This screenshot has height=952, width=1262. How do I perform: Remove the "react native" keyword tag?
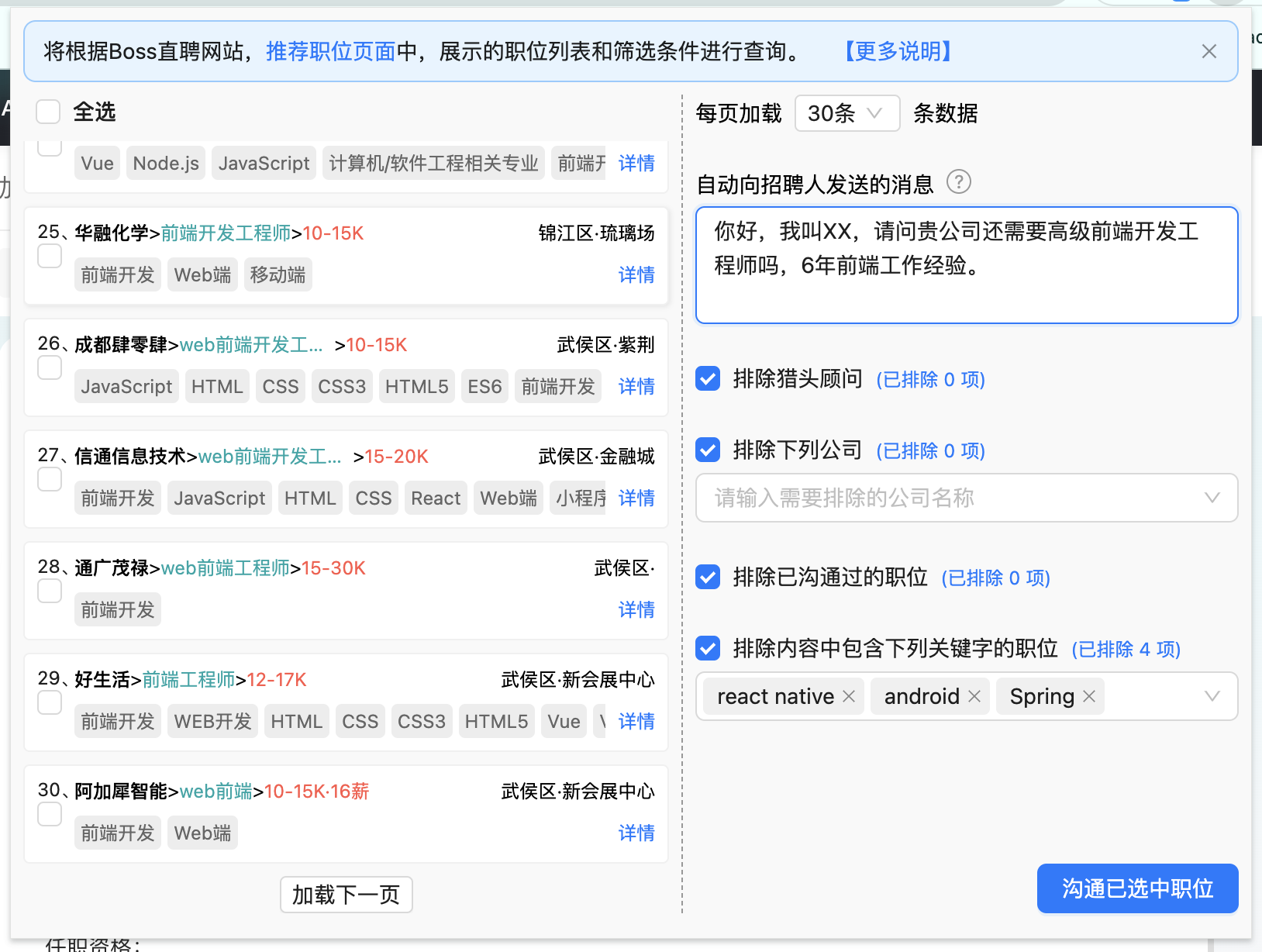click(848, 695)
